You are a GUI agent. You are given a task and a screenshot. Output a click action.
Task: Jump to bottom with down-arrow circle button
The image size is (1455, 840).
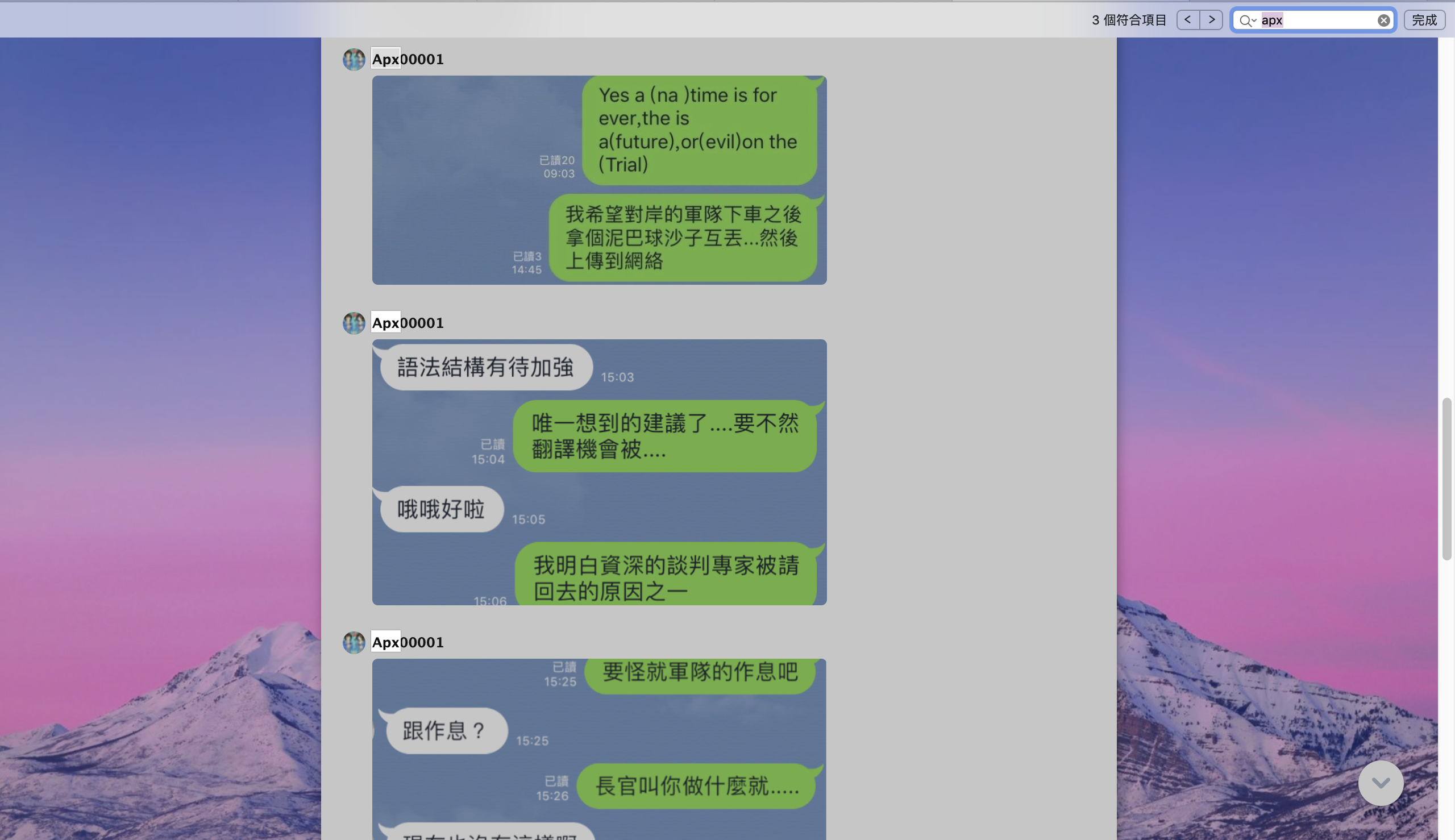click(1381, 783)
